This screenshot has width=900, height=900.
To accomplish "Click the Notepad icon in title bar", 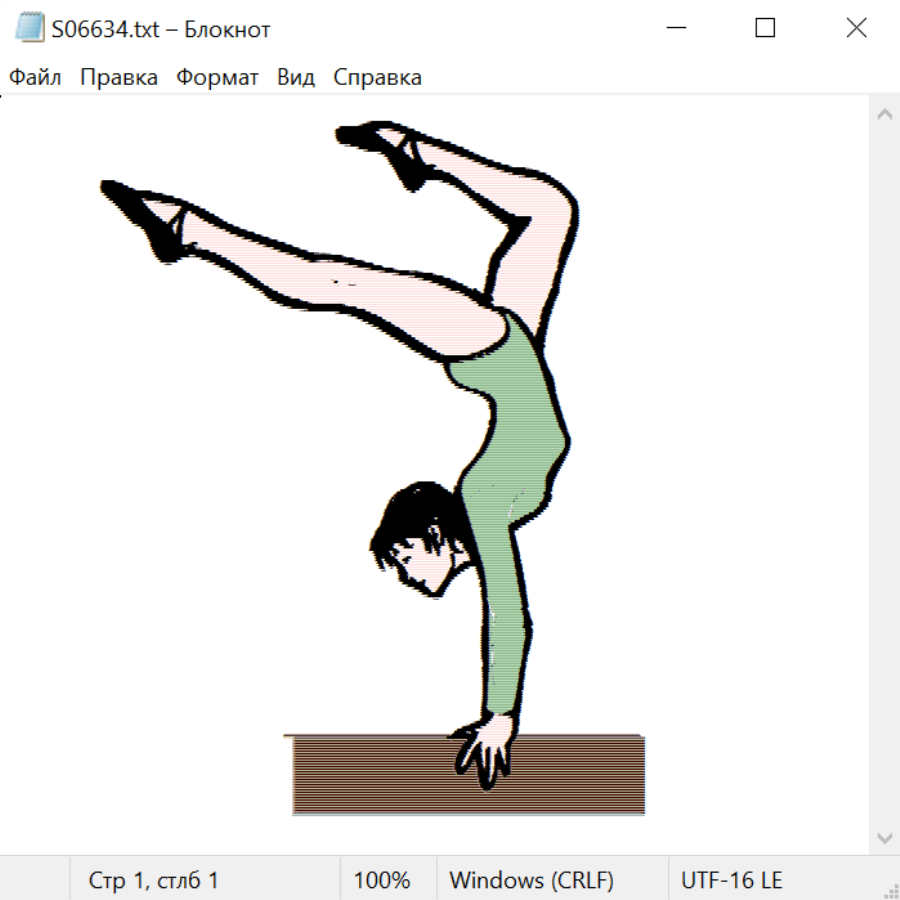I will [x=29, y=28].
